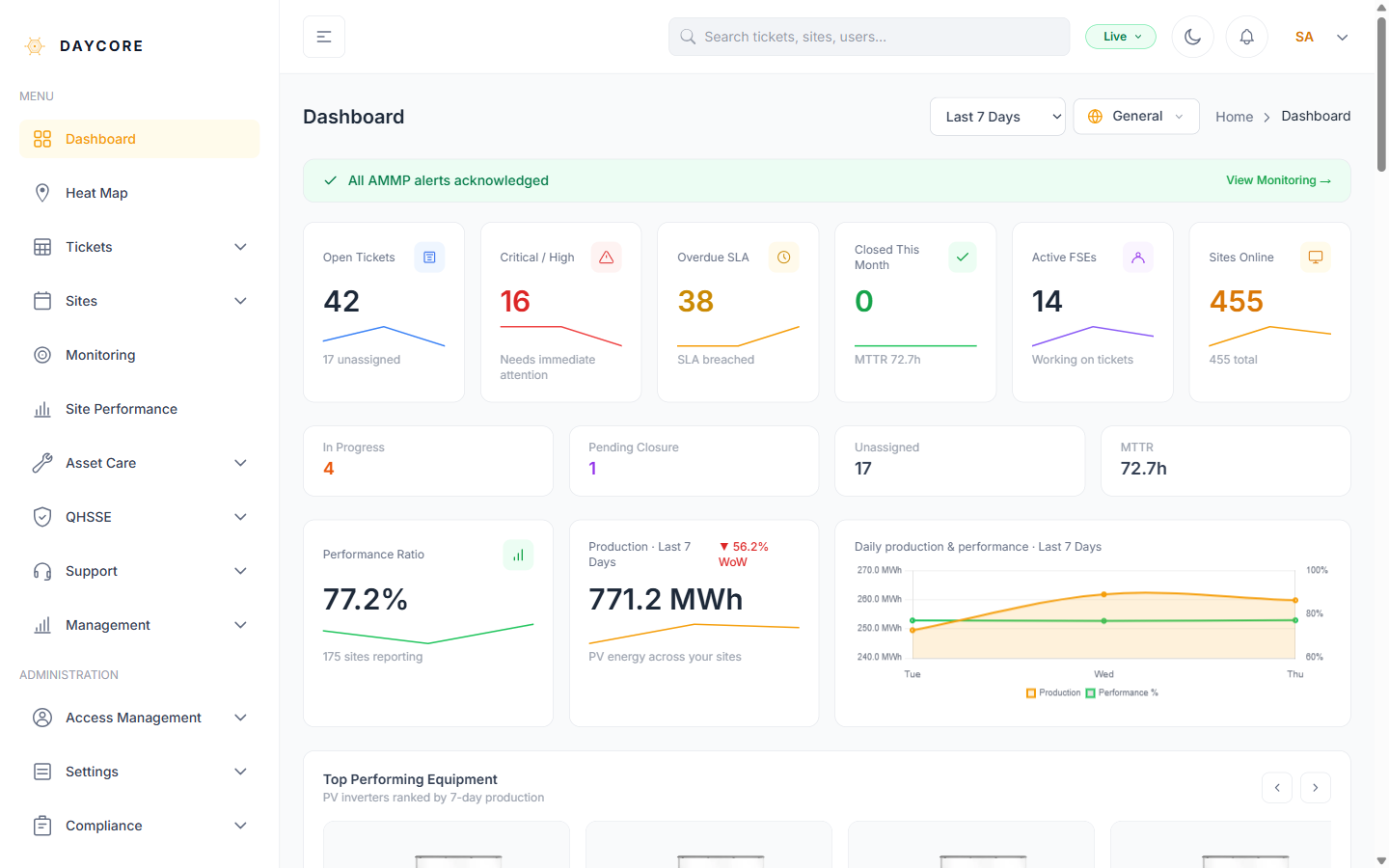Screen dimensions: 1389x868
Task: Open the In Progress 4 summary card
Action: (428, 461)
